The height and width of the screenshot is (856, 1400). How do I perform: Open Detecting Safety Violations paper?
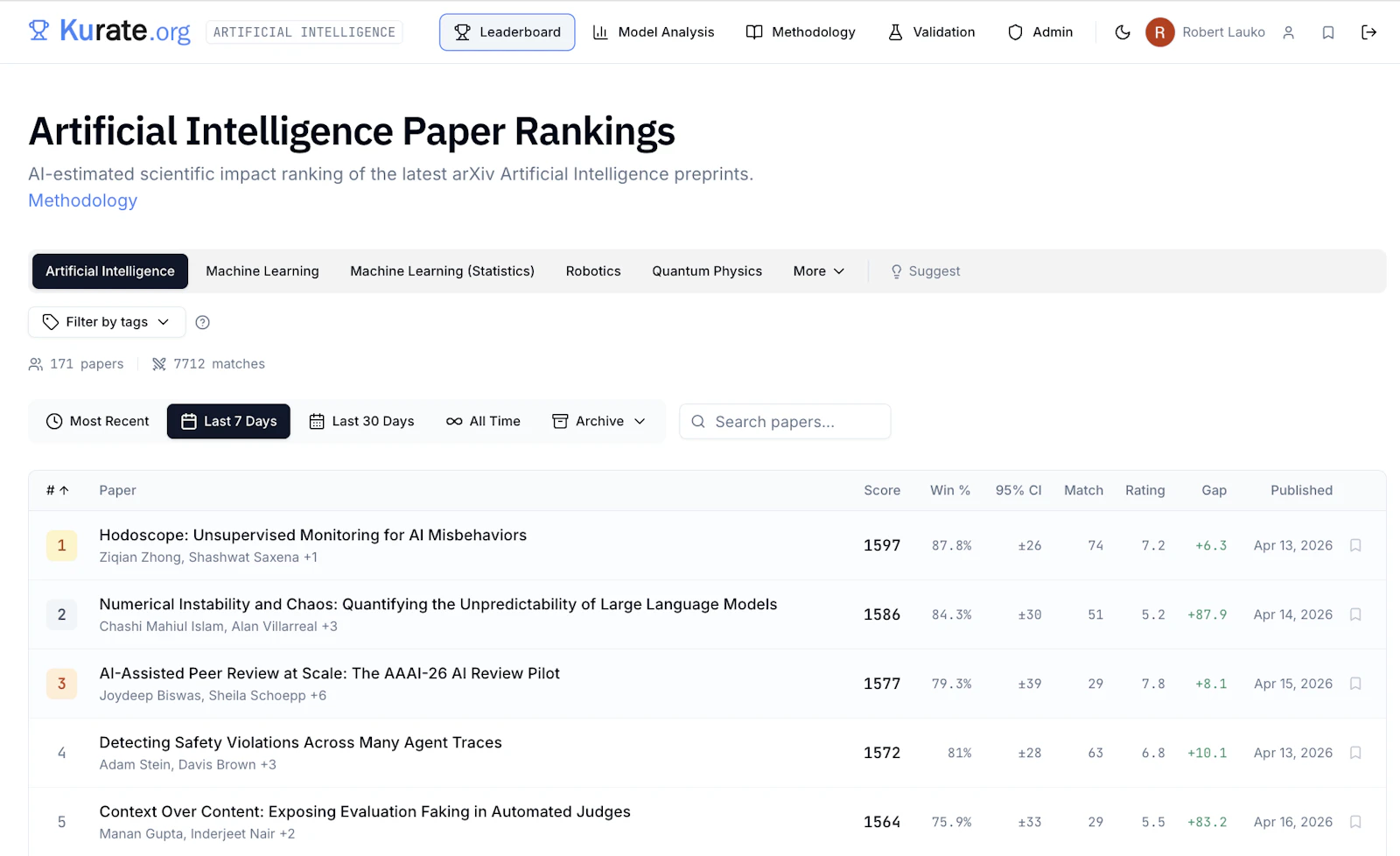tap(301, 742)
